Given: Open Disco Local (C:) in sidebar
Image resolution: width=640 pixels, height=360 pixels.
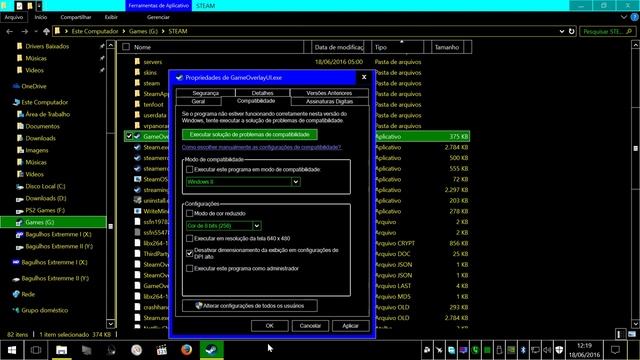Looking at the screenshot, I should [45, 186].
